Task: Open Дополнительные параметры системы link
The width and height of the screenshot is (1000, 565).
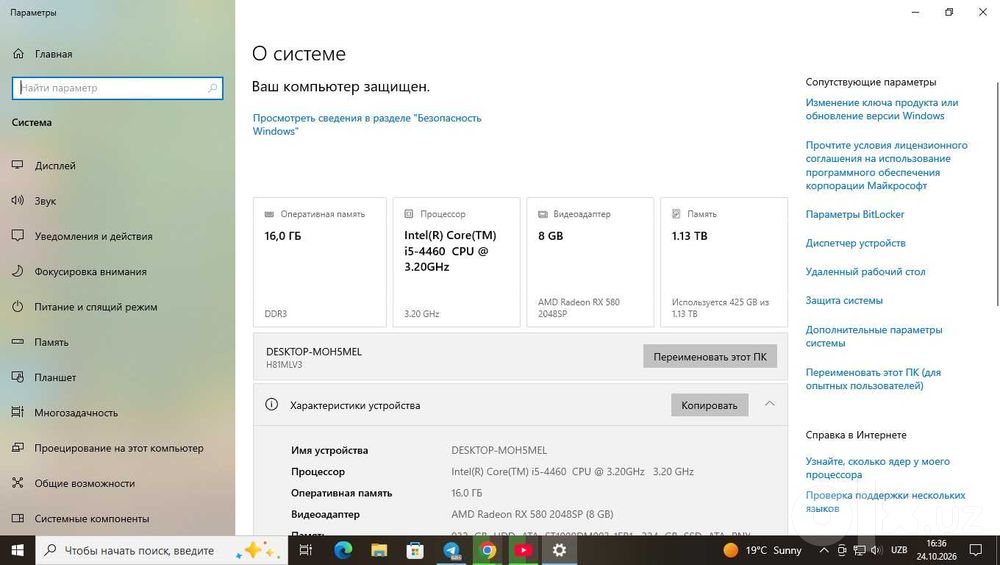Action: 874,336
